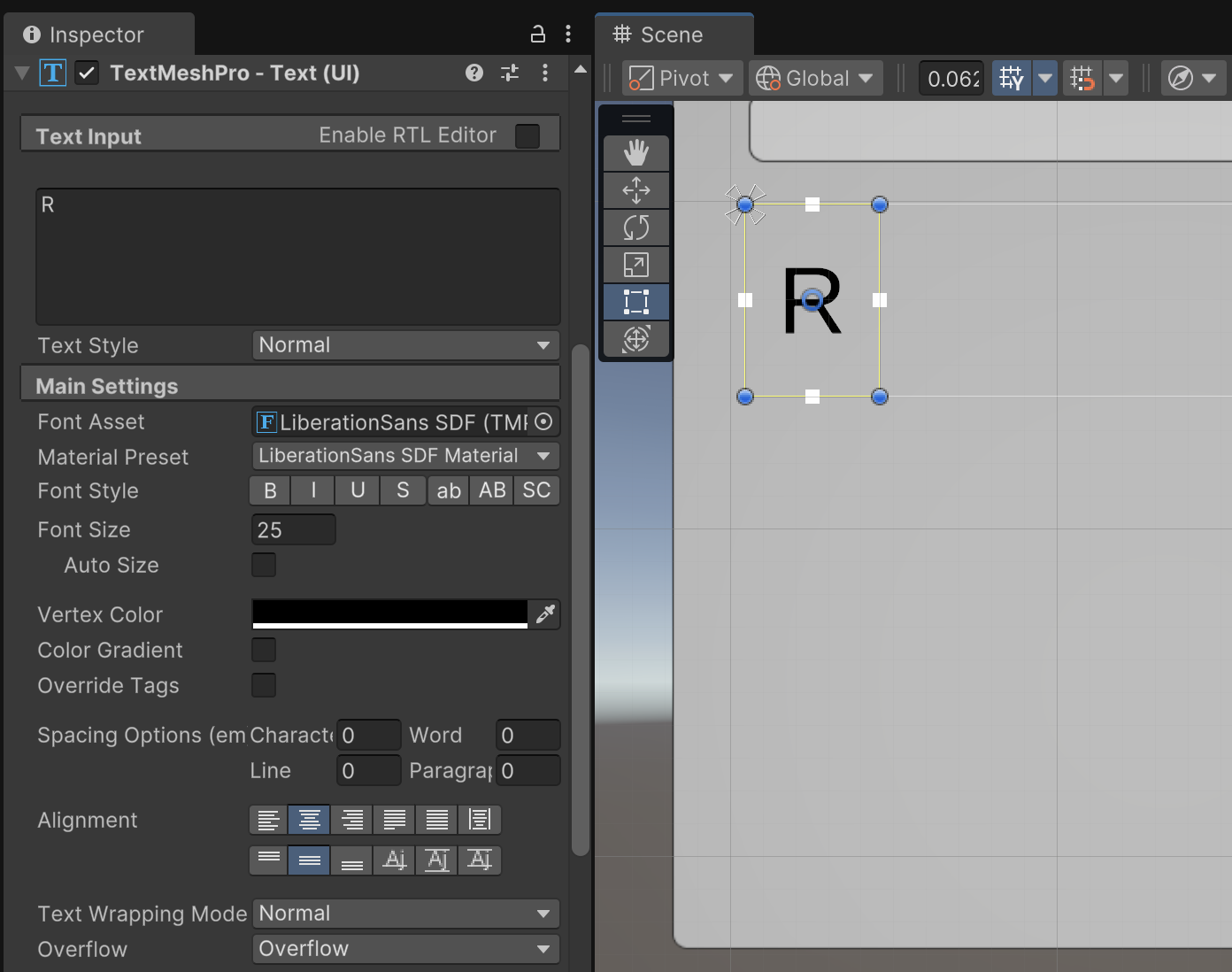
Task: Open the Text Style dropdown
Action: coord(405,345)
